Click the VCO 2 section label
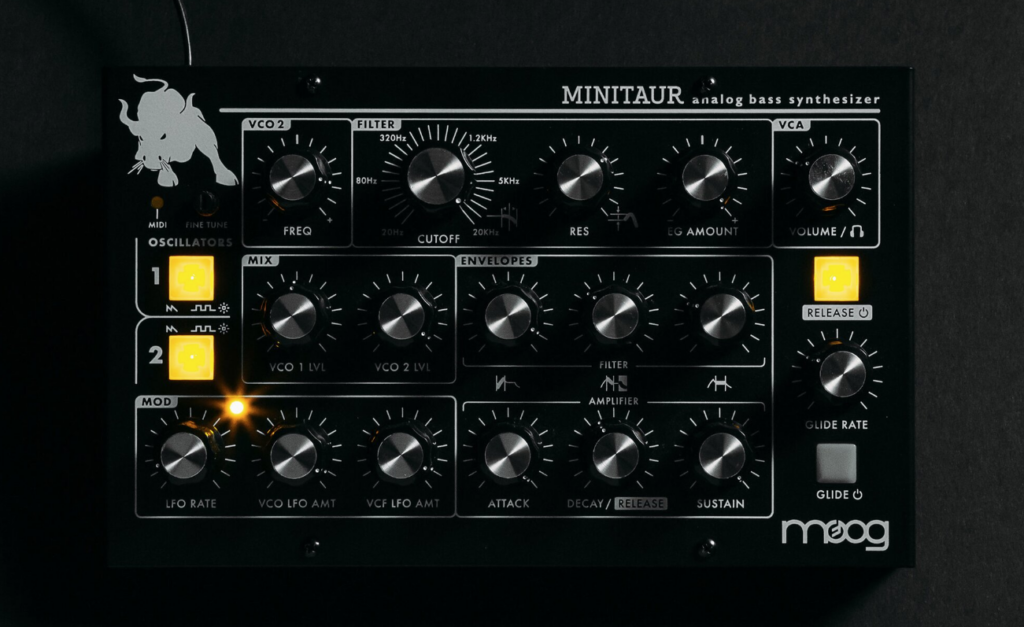 (x=266, y=124)
